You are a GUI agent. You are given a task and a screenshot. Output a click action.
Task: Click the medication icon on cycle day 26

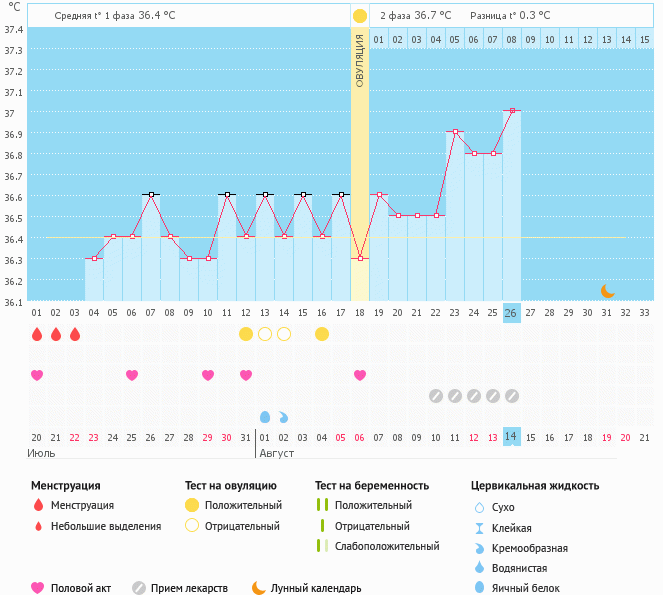pyautogui.click(x=512, y=396)
